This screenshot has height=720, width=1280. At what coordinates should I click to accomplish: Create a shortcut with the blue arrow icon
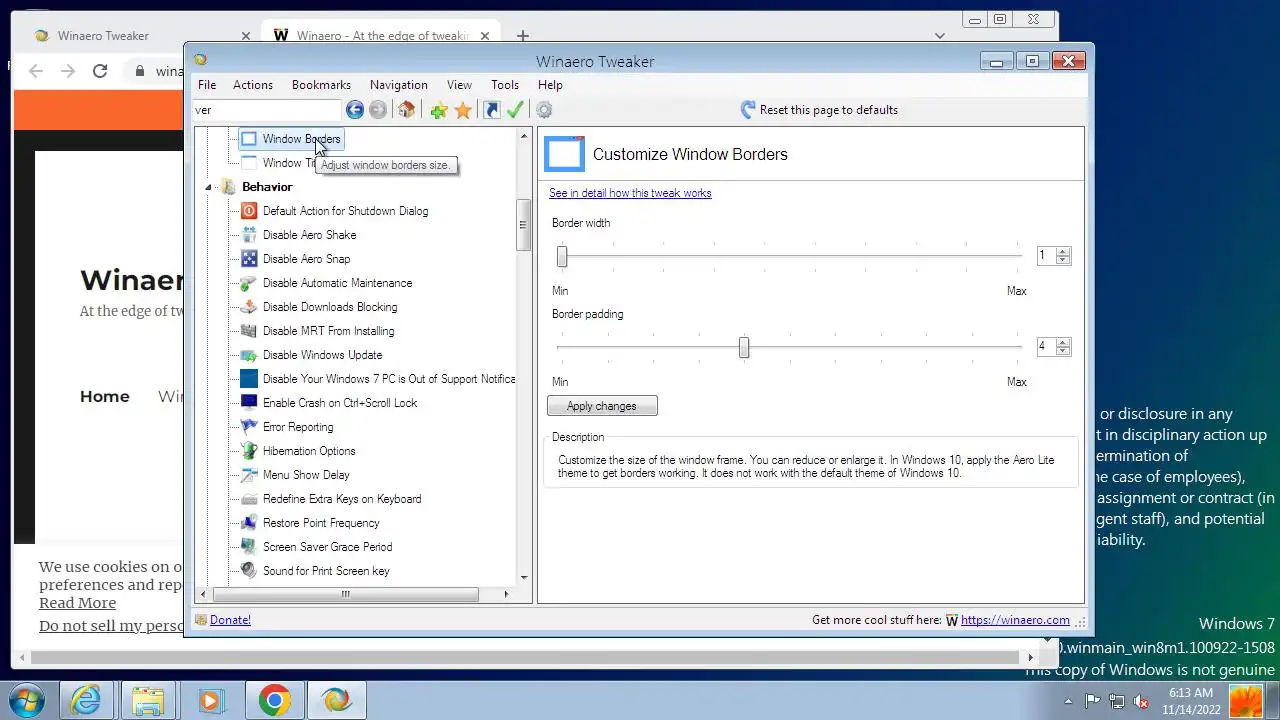pos(492,110)
